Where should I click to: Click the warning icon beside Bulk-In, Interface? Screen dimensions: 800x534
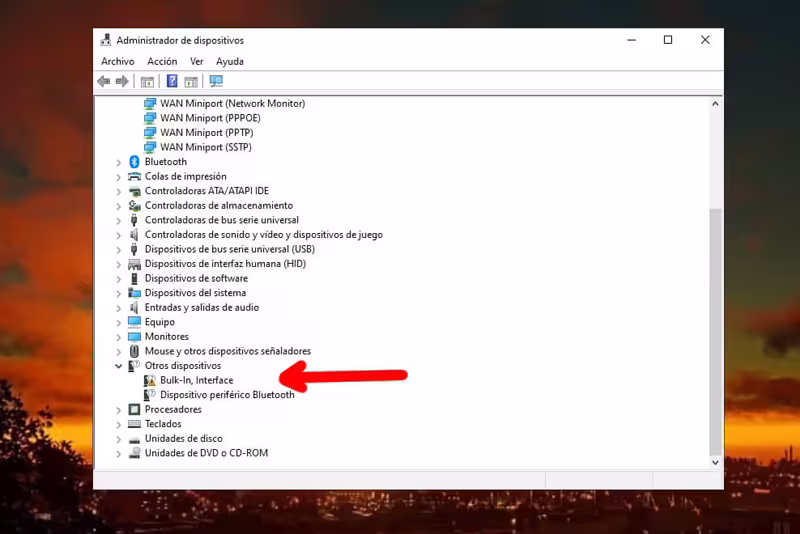point(149,380)
